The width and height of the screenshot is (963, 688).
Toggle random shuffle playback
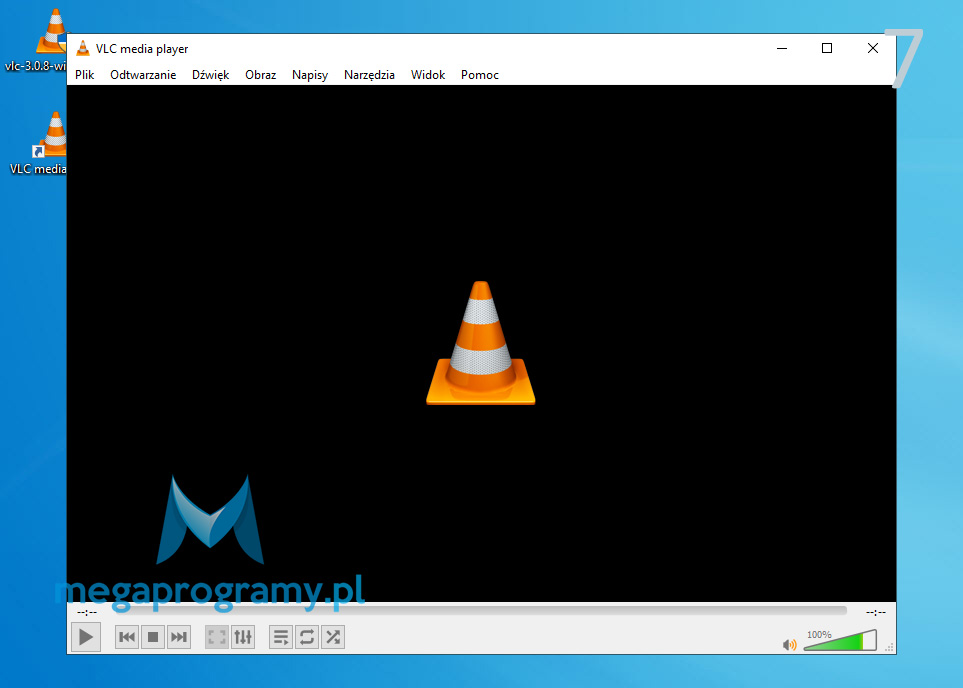pyautogui.click(x=333, y=637)
